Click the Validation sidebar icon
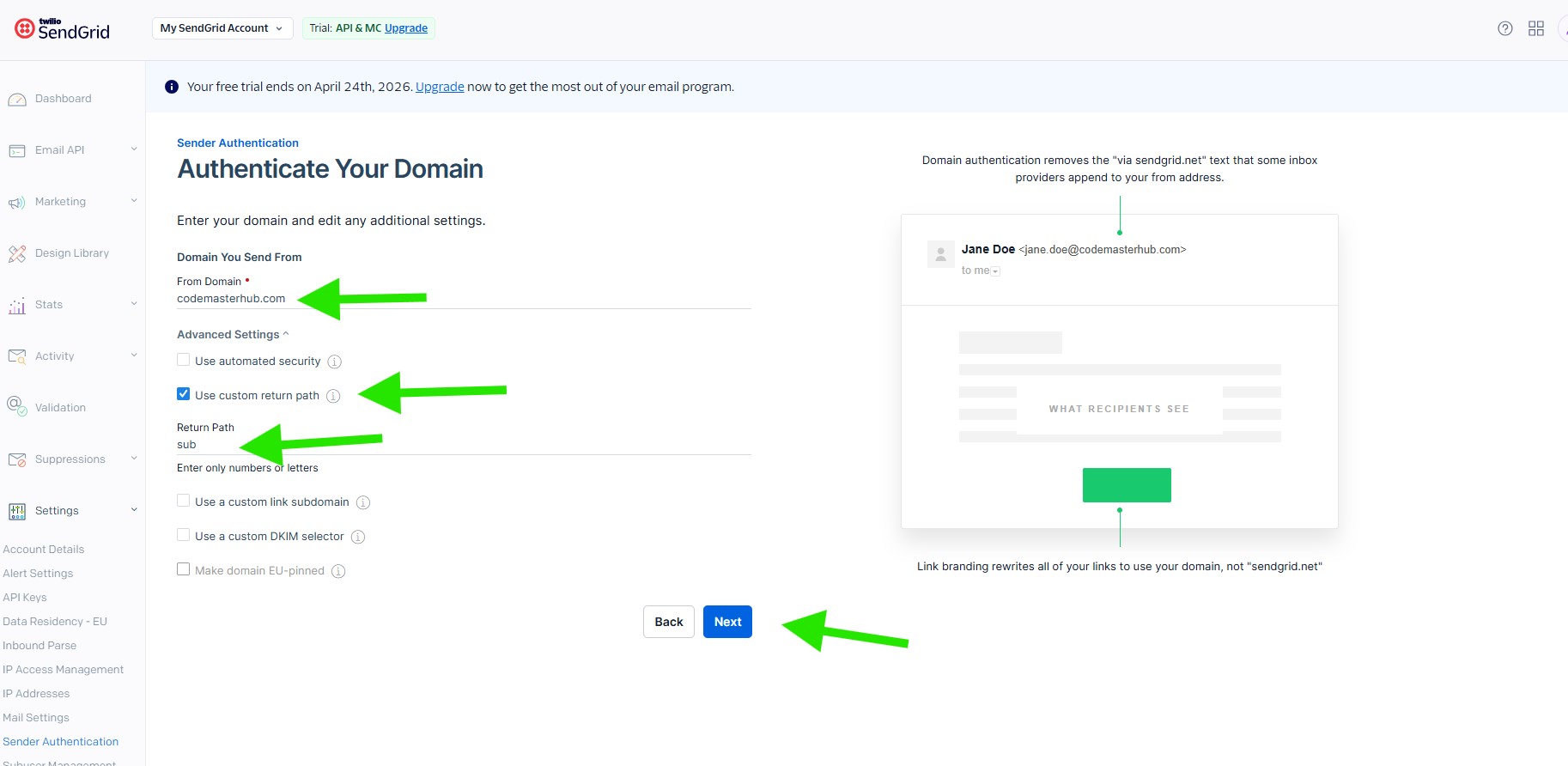The image size is (1568, 766). coord(17,405)
